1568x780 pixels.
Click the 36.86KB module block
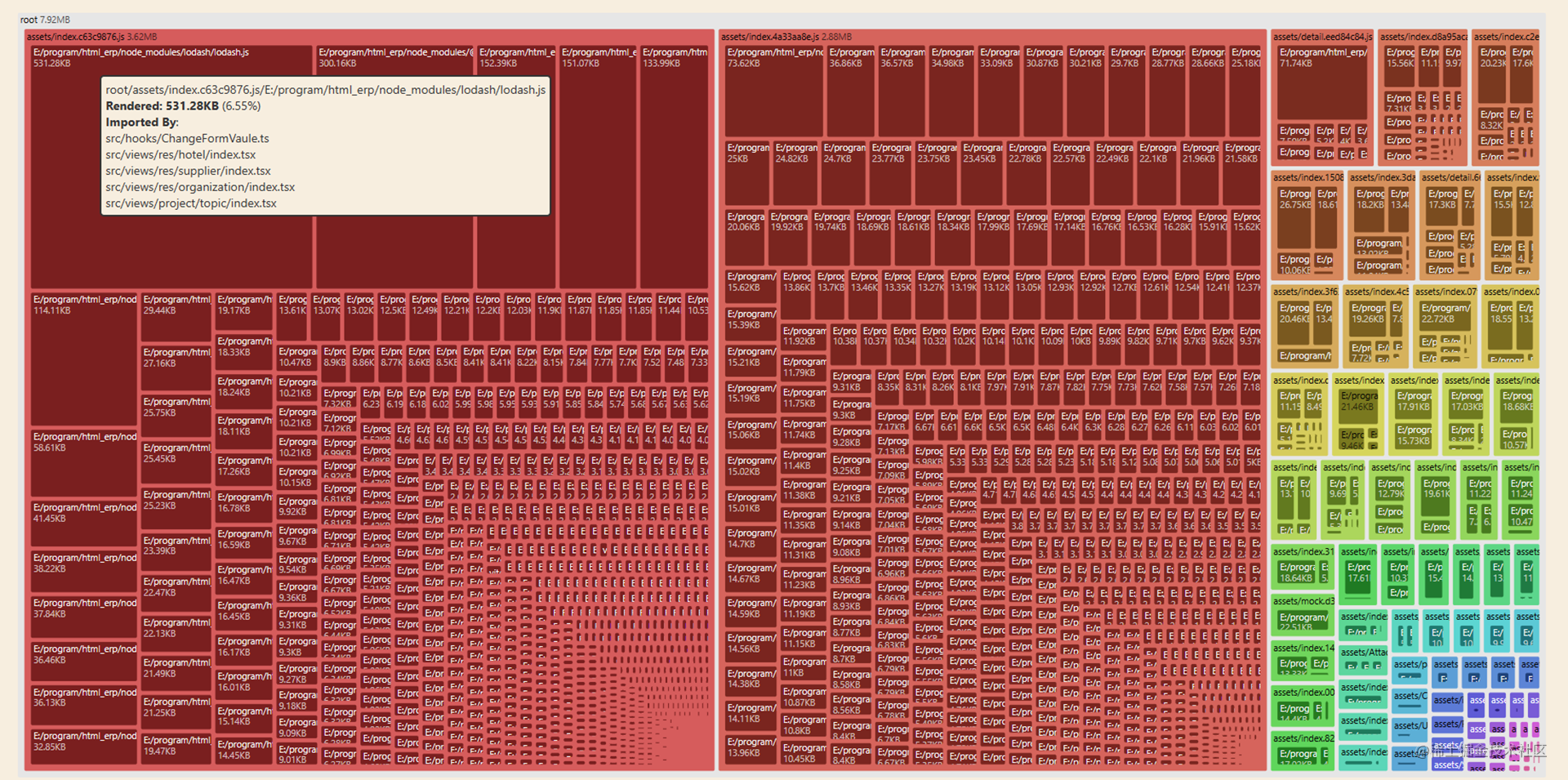[x=851, y=91]
